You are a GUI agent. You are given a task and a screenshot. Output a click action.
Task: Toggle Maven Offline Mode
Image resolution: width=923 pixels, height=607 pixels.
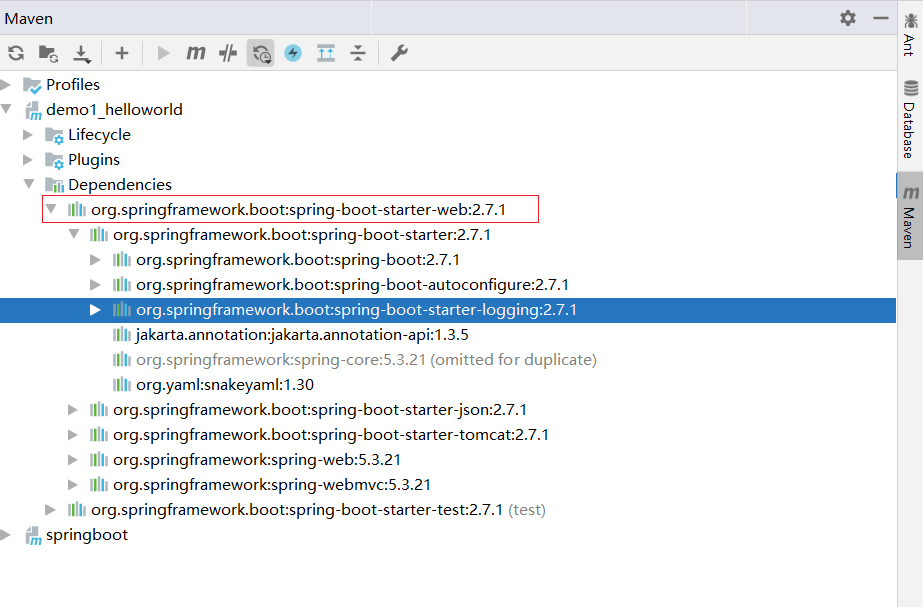point(228,53)
